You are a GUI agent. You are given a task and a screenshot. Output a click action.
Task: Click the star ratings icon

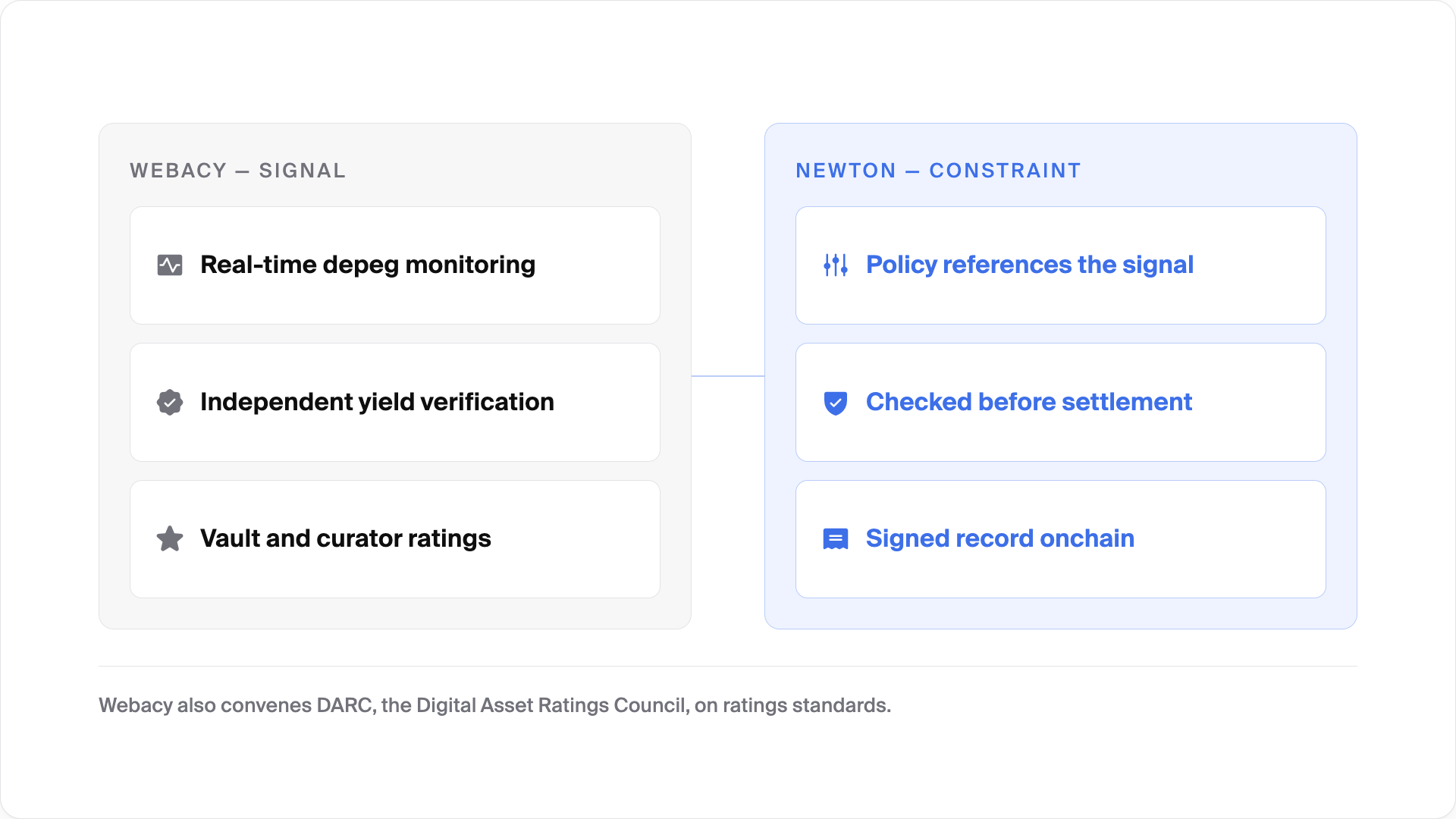click(170, 539)
